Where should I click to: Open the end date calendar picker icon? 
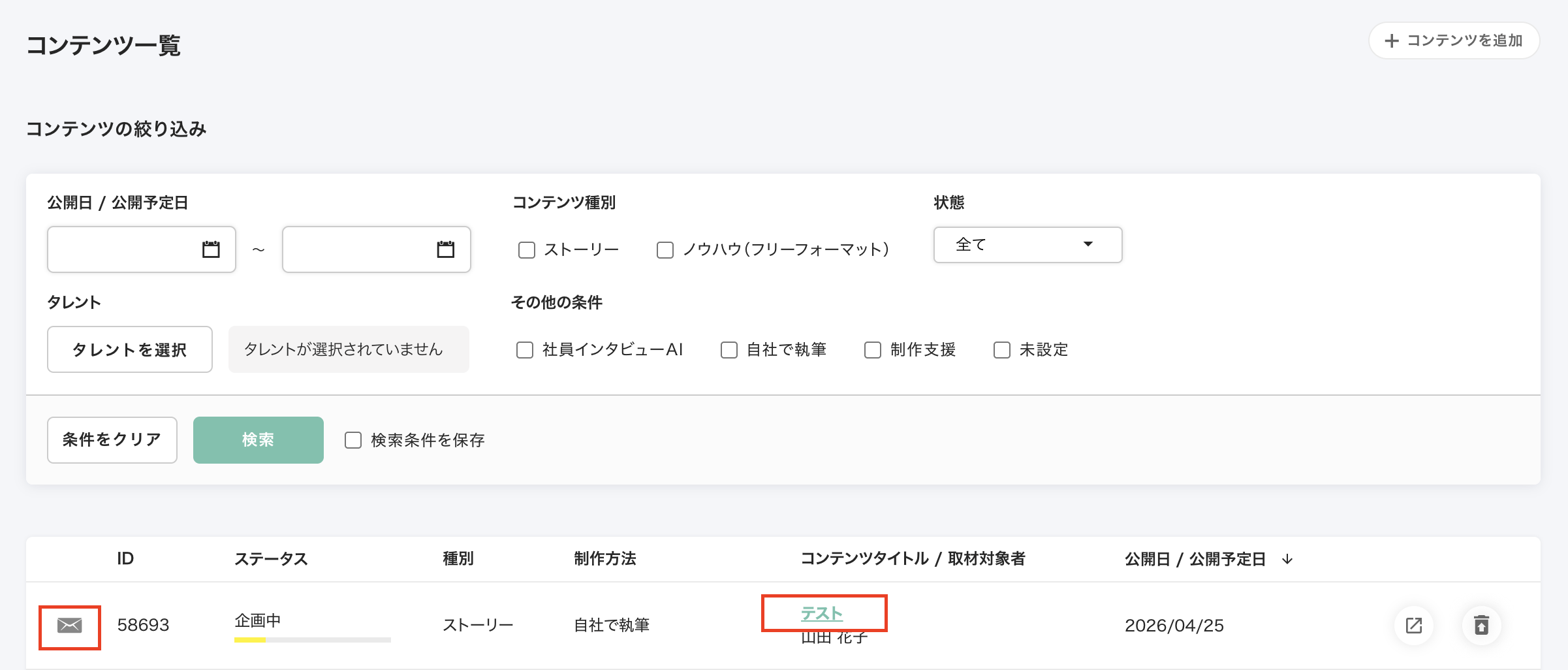pos(446,249)
